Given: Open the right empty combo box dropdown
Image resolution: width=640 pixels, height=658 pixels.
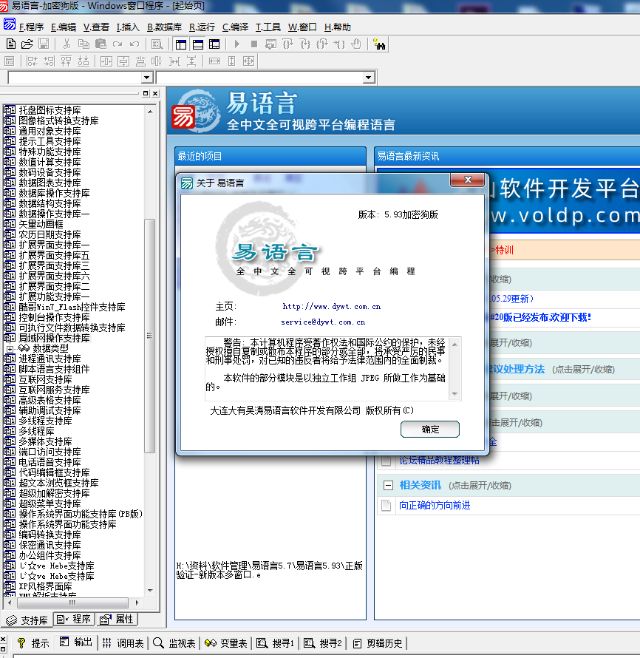Looking at the screenshot, I should (x=368, y=78).
